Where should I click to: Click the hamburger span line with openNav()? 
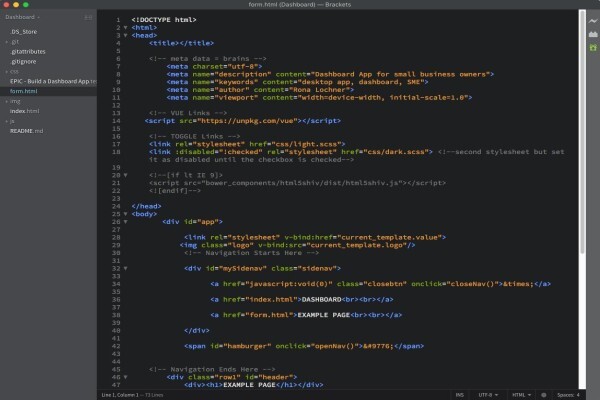(x=304, y=346)
